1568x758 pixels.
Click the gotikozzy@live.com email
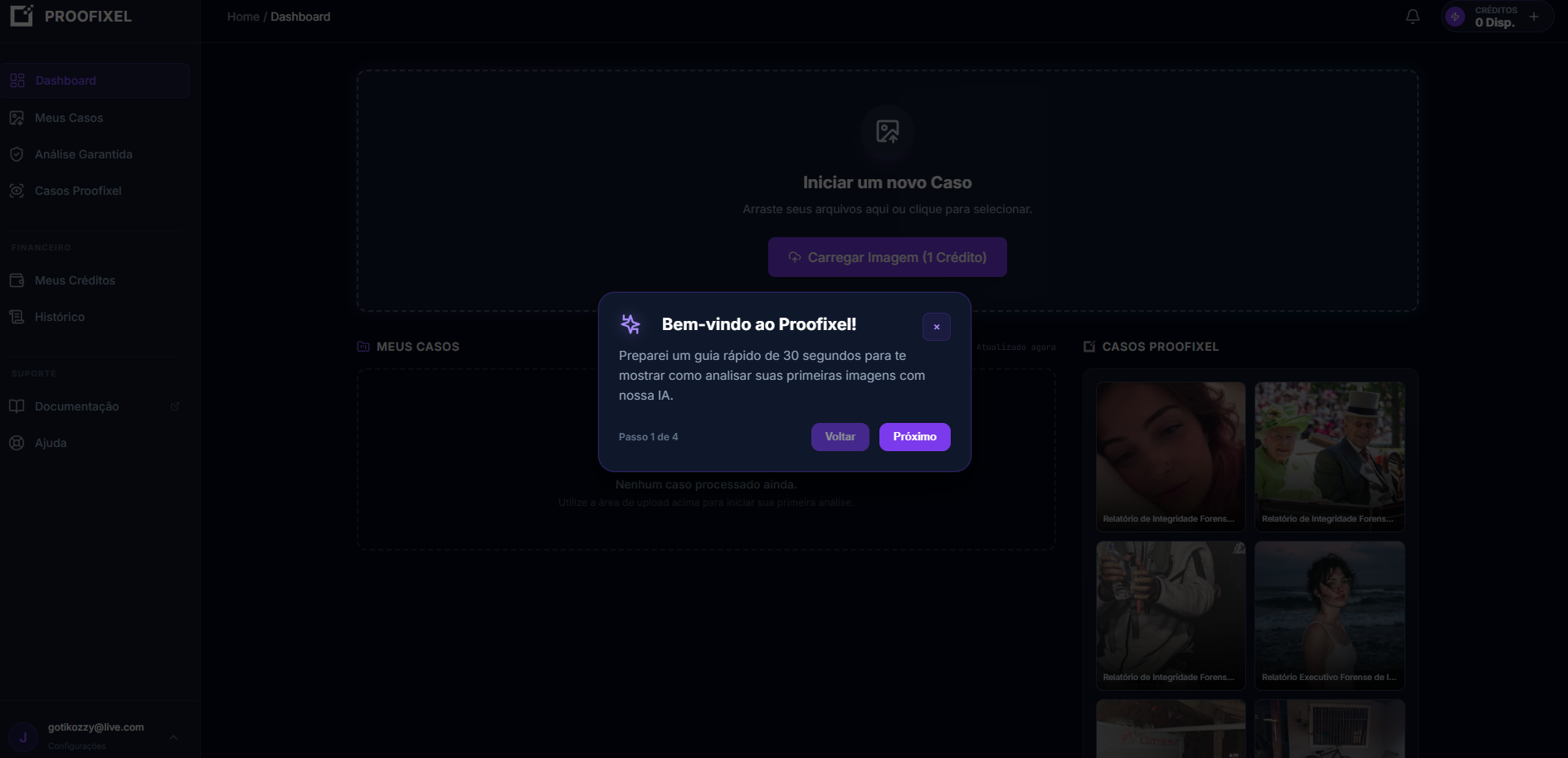pyautogui.click(x=96, y=727)
